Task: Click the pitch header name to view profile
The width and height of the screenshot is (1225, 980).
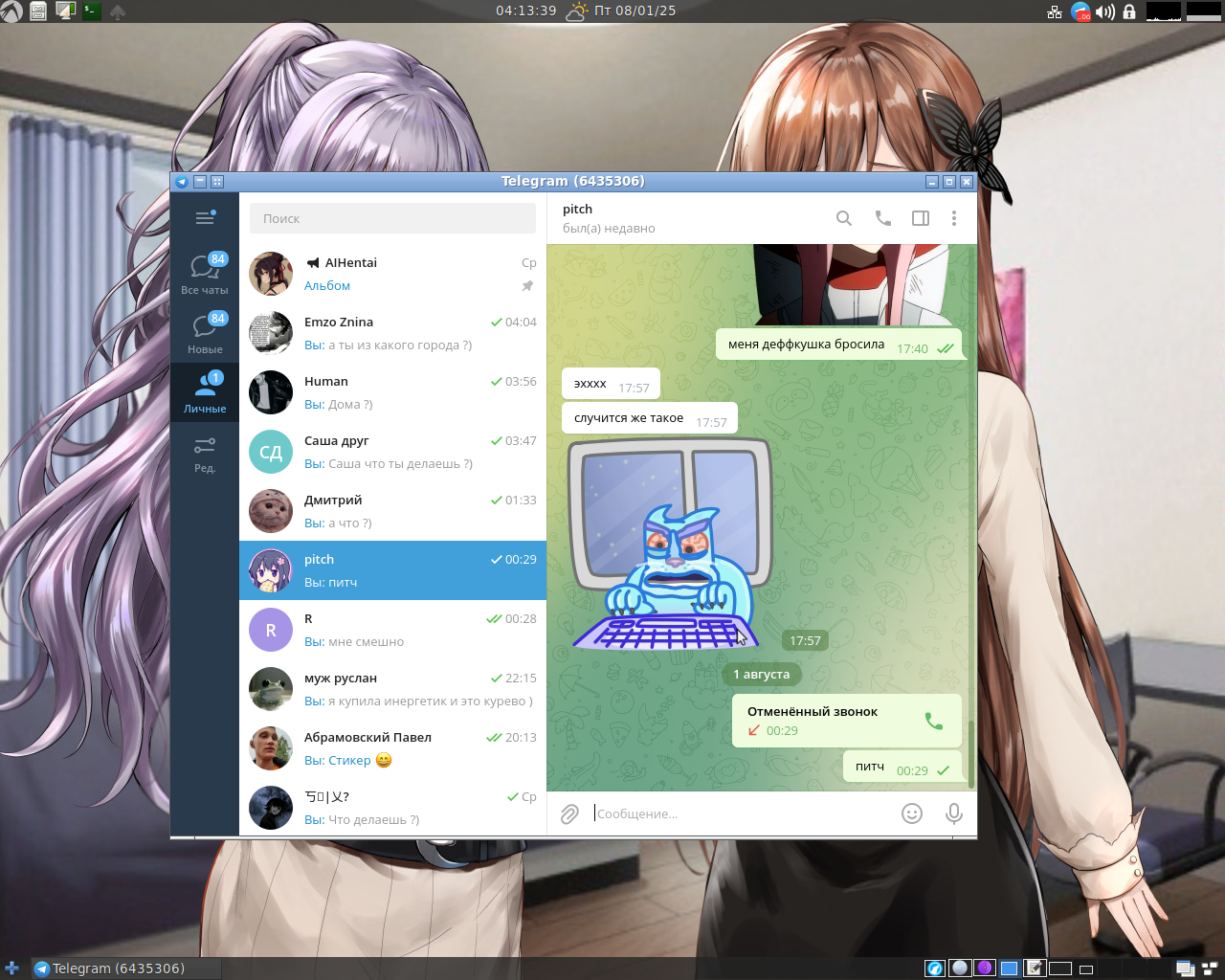Action: pyautogui.click(x=577, y=209)
